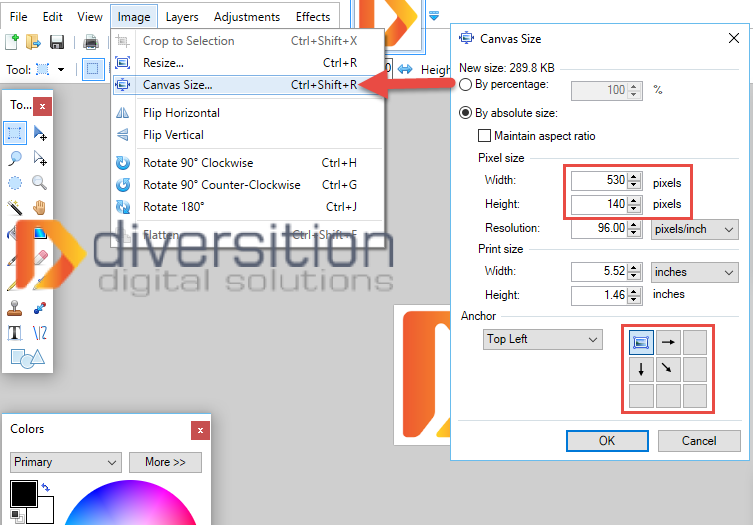Open the Effects menu
The image size is (753, 525).
[313, 17]
